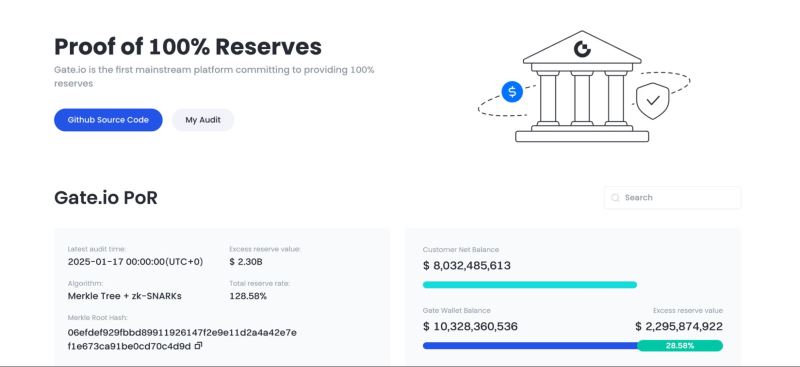
Task: Click the teal Customer Net Balance bar
Action: [530, 285]
